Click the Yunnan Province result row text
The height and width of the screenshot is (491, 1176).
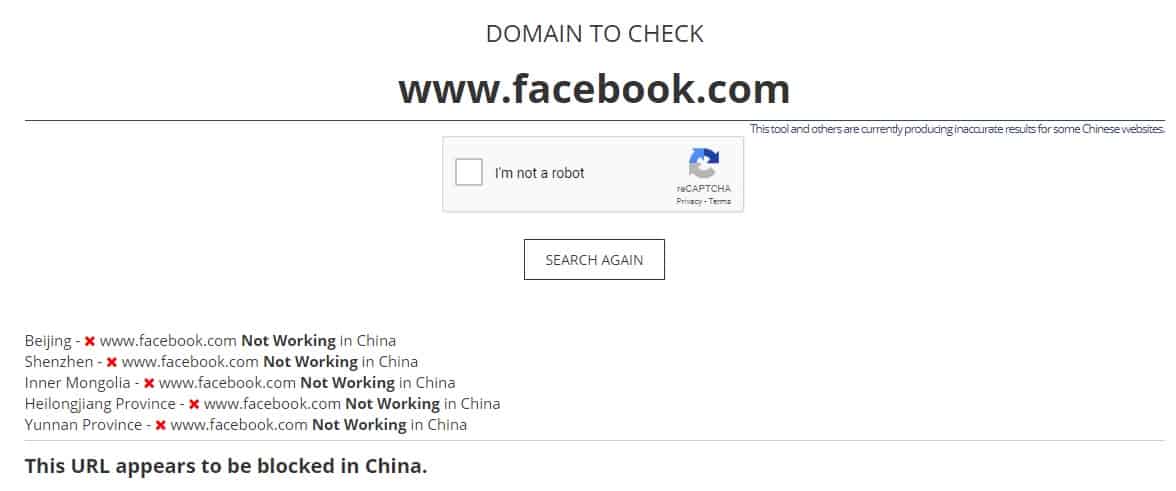point(246,424)
